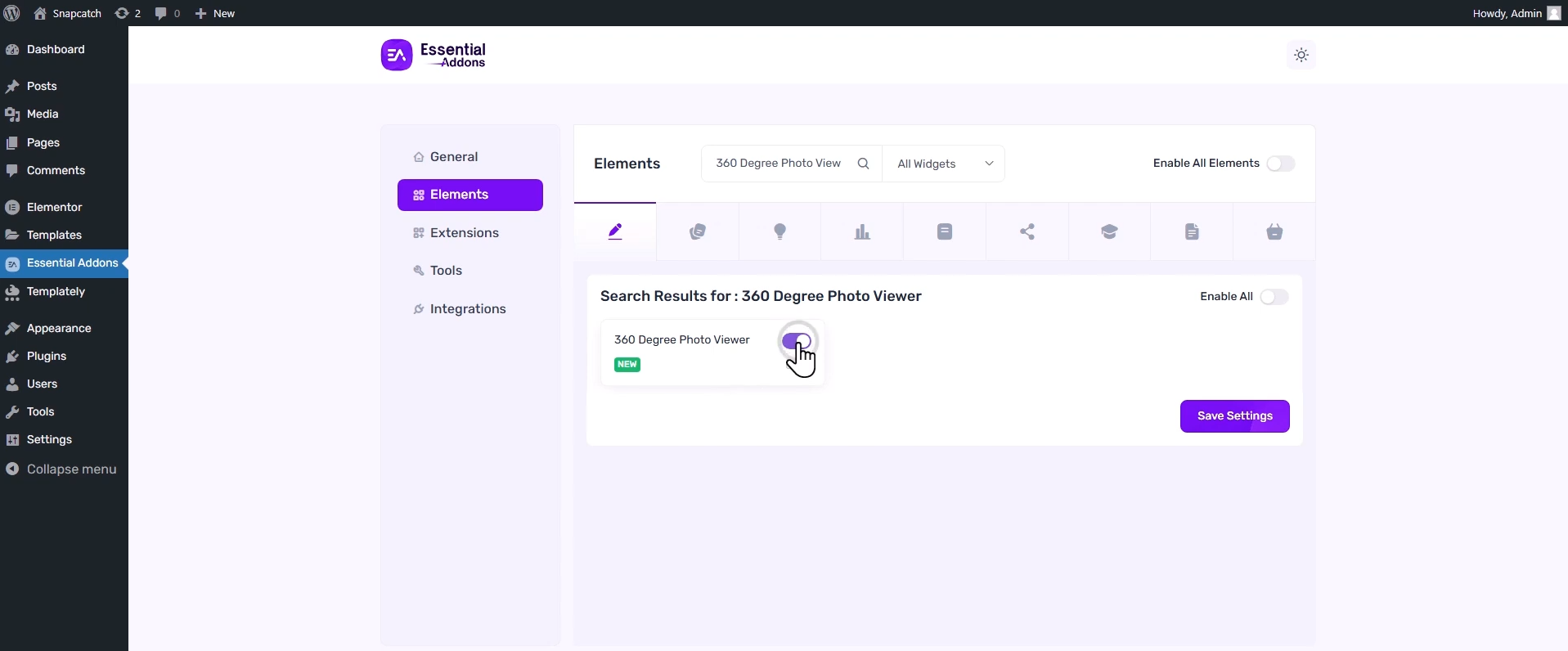Click the Essential Addons logo
Screen dimensions: 1568x651
coord(434,56)
